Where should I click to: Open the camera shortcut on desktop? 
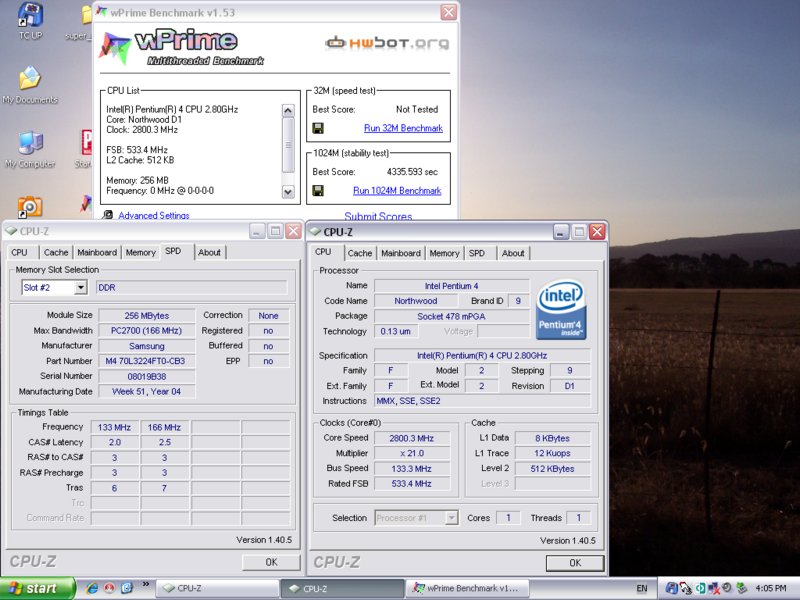click(30, 207)
